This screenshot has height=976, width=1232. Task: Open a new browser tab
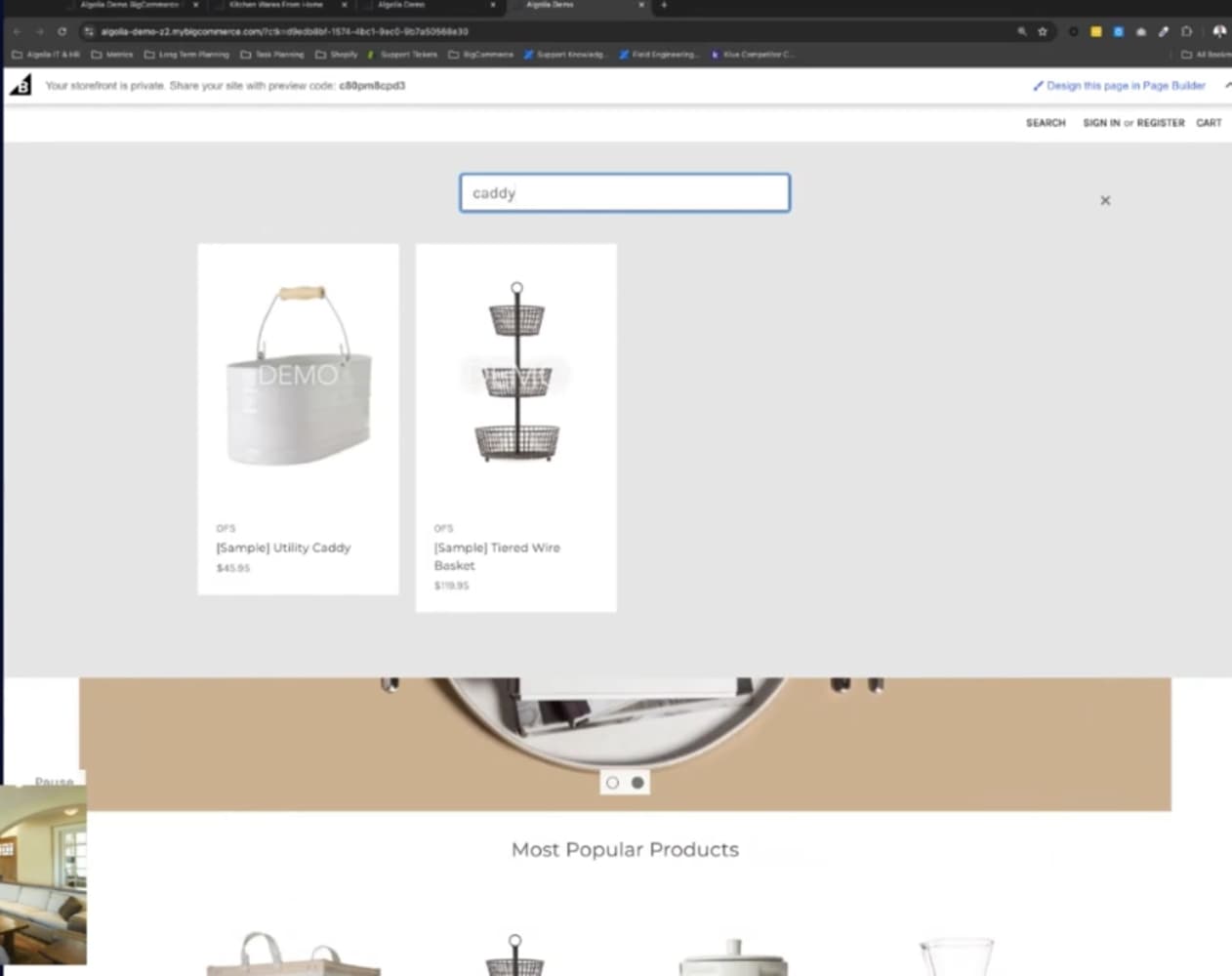664,5
